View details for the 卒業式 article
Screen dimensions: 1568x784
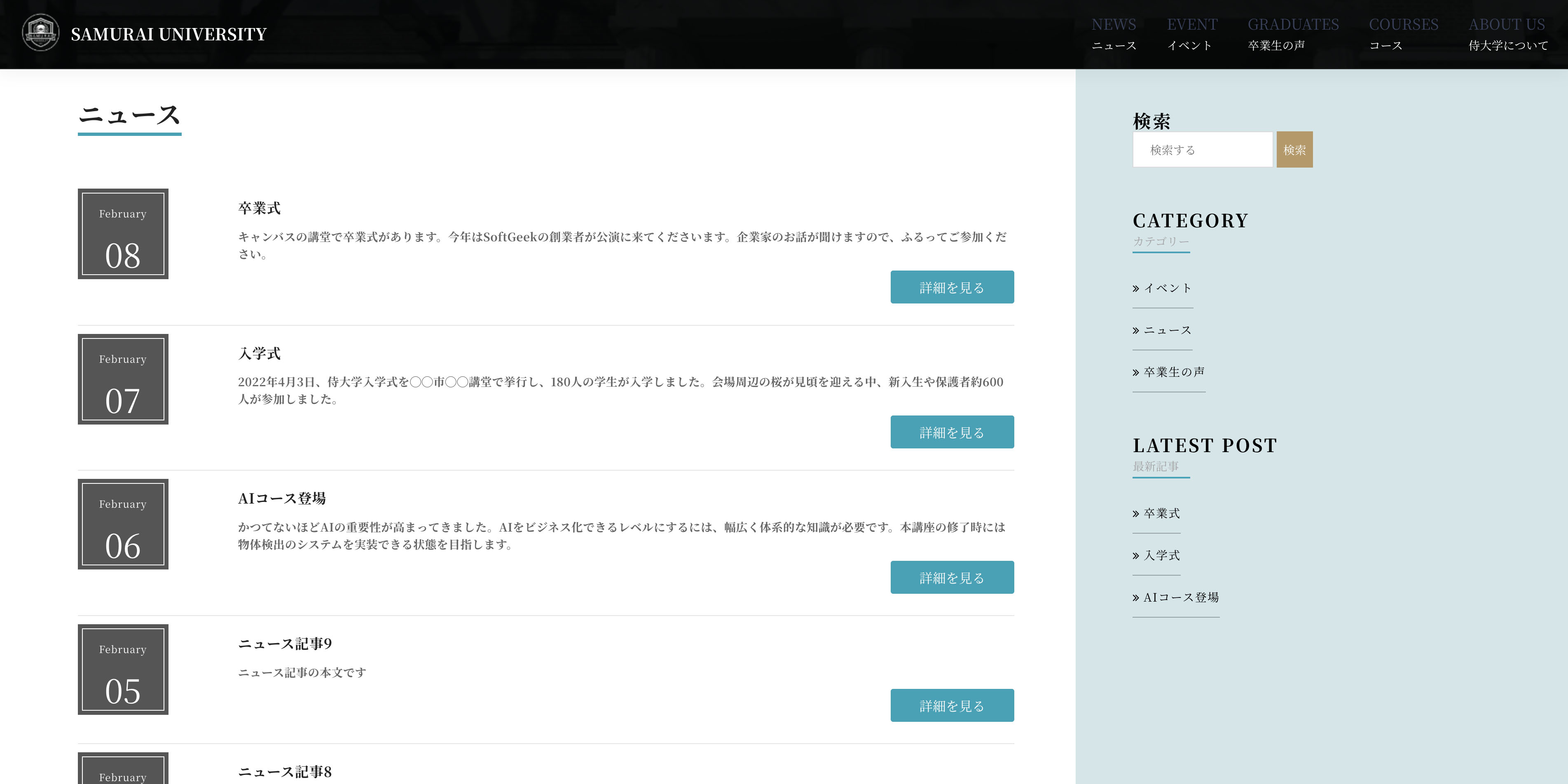pyautogui.click(x=952, y=287)
